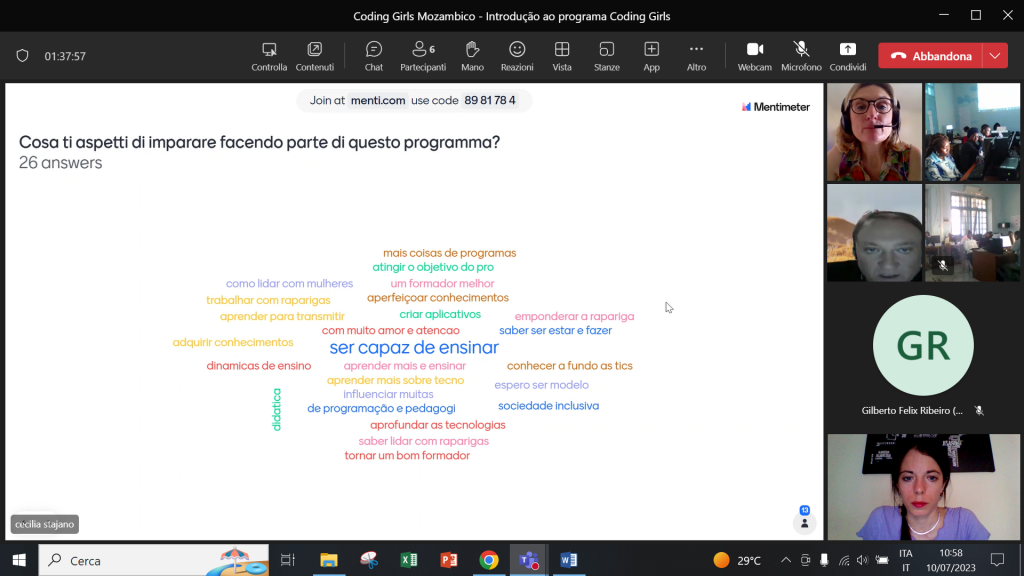The image size is (1024, 576).
Task: Toggle the Webcam on or off
Action: tap(754, 56)
